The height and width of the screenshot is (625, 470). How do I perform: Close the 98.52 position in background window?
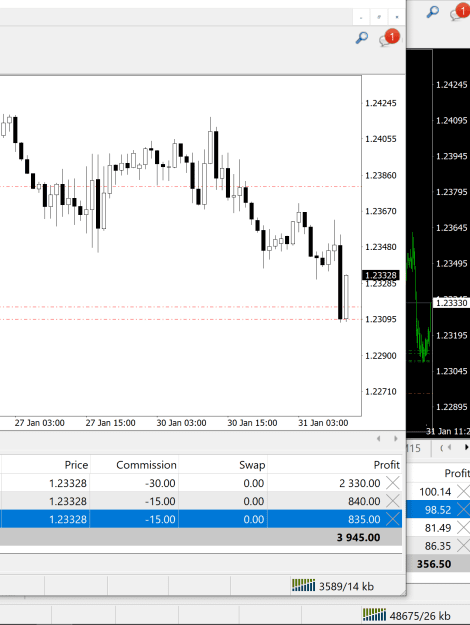pos(463,509)
